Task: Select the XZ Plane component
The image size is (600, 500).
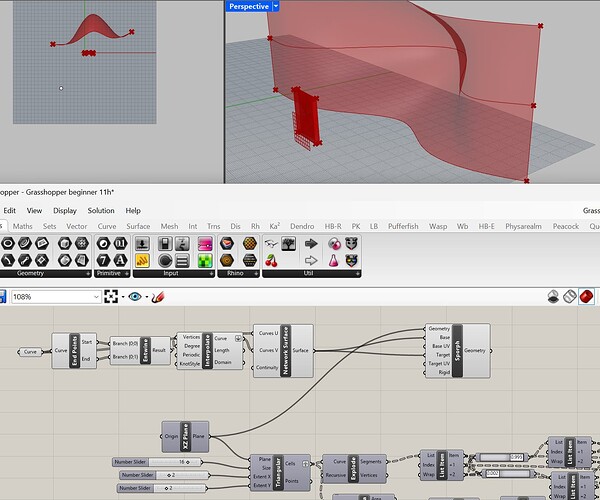Action: (x=185, y=436)
